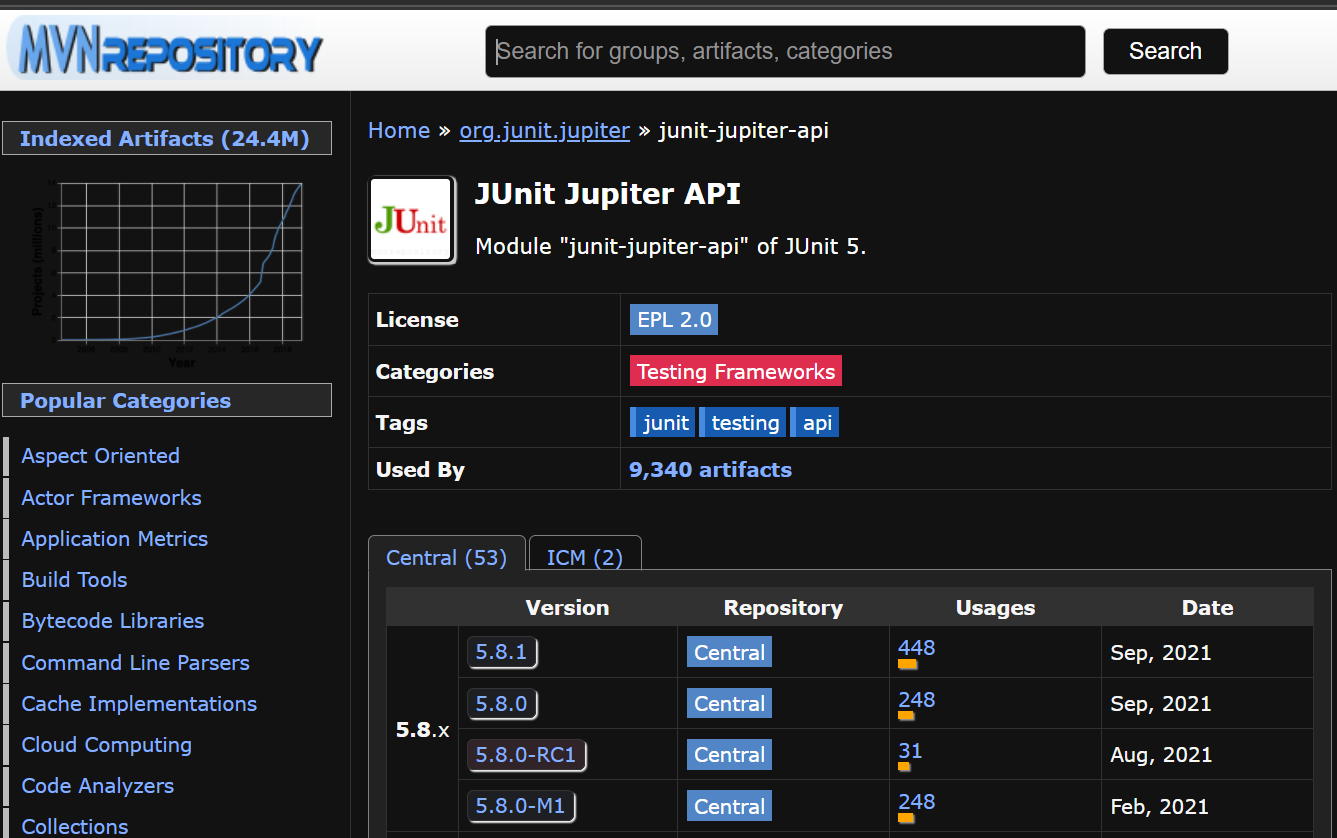Focus the artifact search field

[x=785, y=51]
